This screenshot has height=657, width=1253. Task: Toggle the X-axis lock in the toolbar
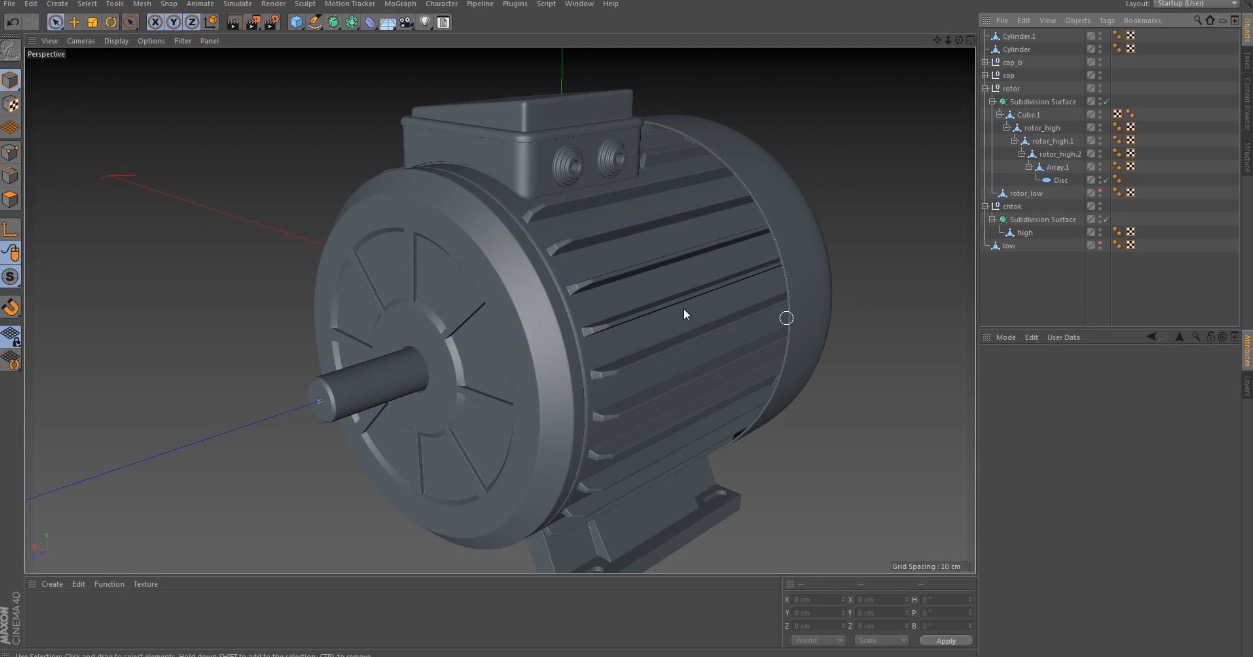[x=154, y=22]
